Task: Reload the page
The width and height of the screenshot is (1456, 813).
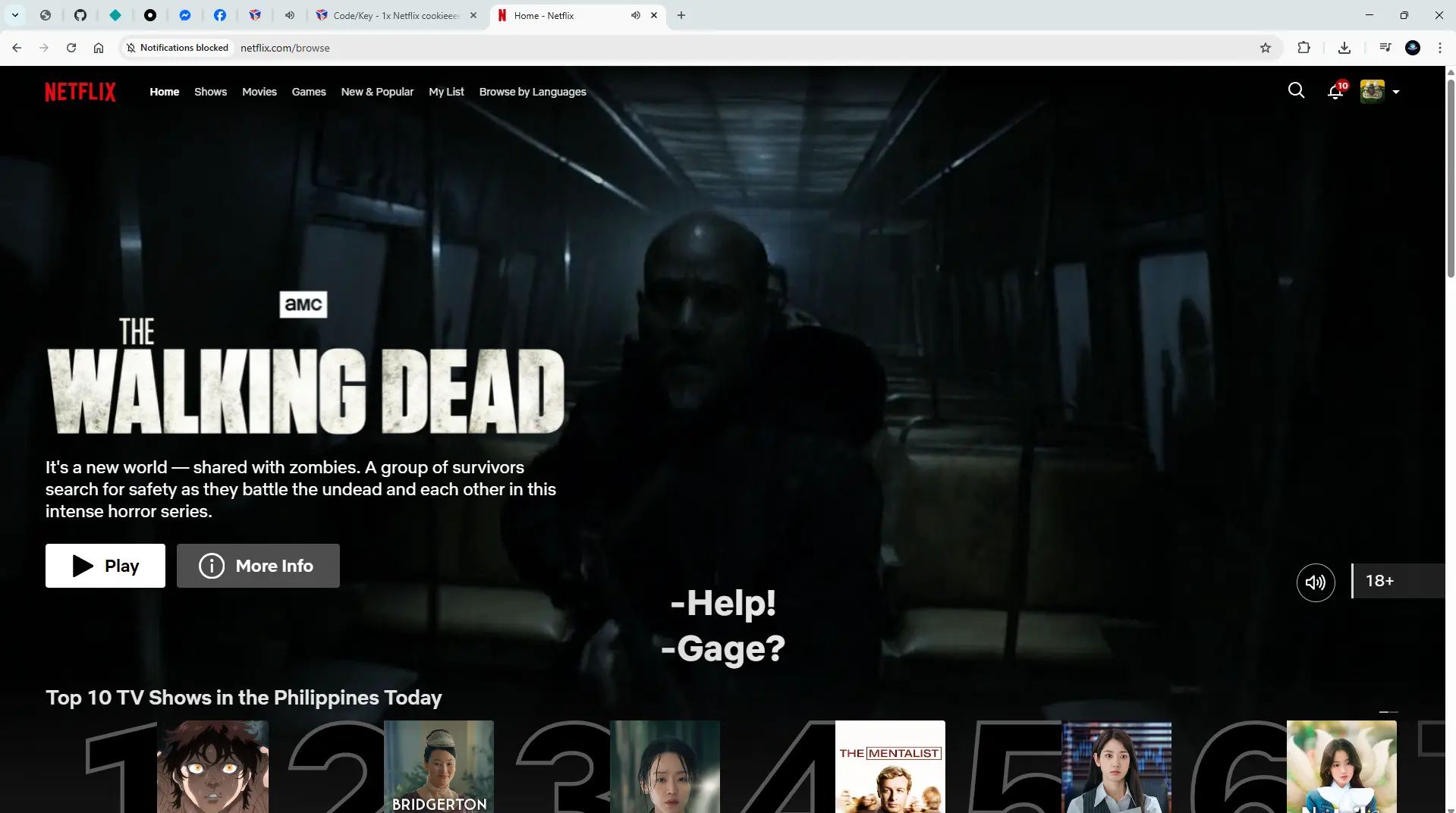Action: pos(71,48)
